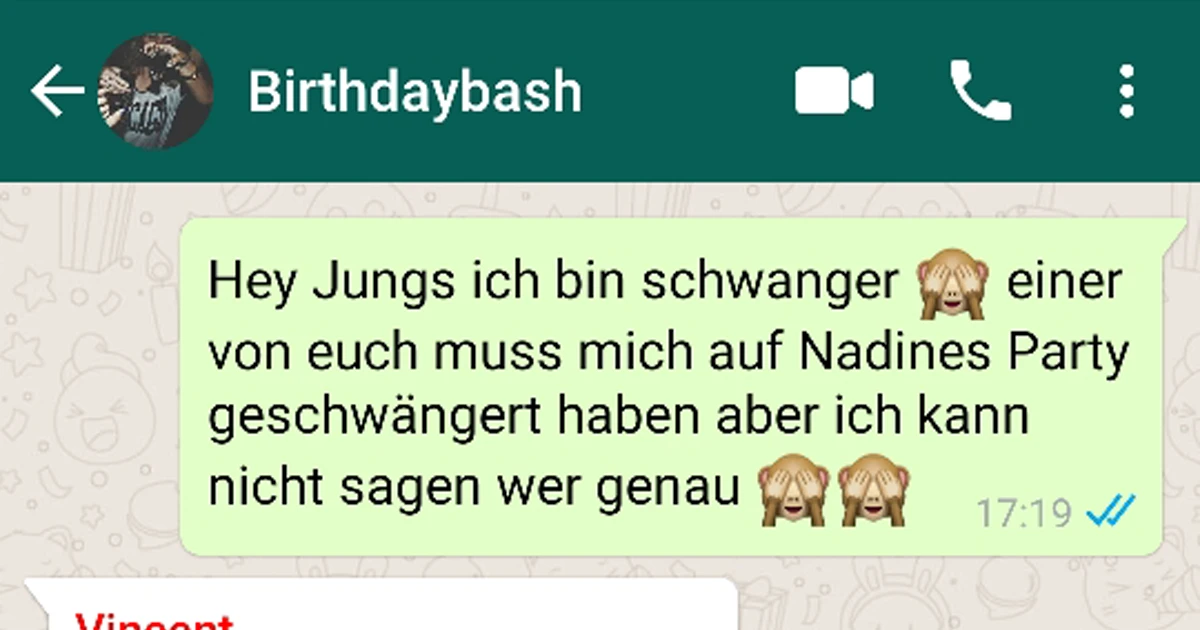1200x630 pixels.
Task: Click the last monkey emoji in the message
Action: (x=872, y=492)
